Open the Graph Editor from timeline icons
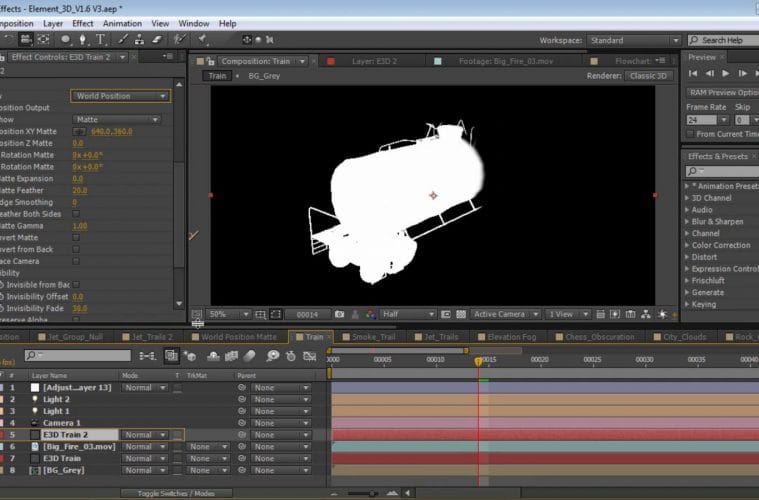This screenshot has height=500, width=759. point(309,356)
